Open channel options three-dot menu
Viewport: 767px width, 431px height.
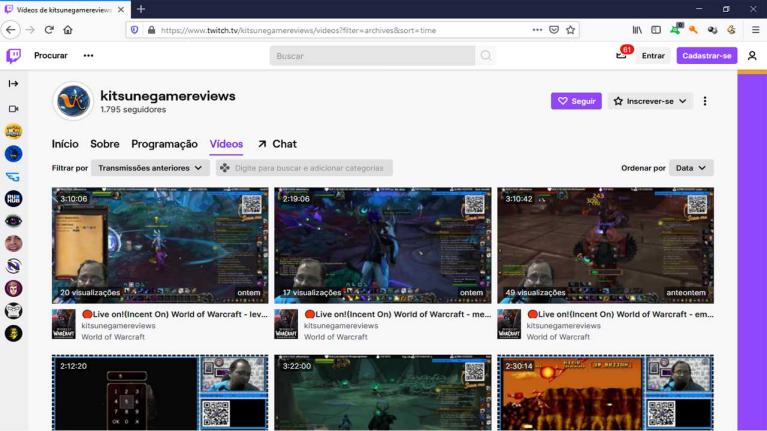705,101
